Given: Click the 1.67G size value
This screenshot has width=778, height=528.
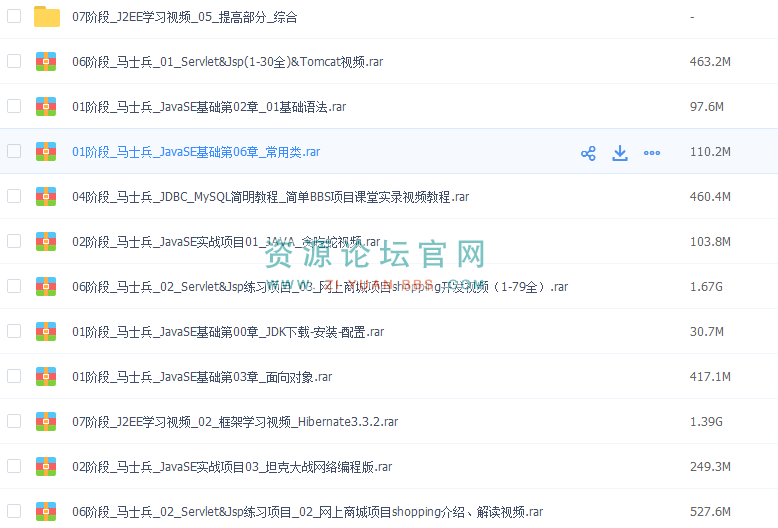Looking at the screenshot, I should click(x=706, y=287).
